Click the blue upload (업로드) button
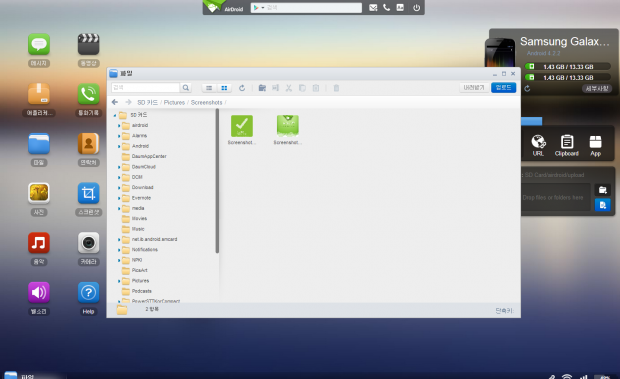The height and width of the screenshot is (379, 620). pyautogui.click(x=503, y=87)
